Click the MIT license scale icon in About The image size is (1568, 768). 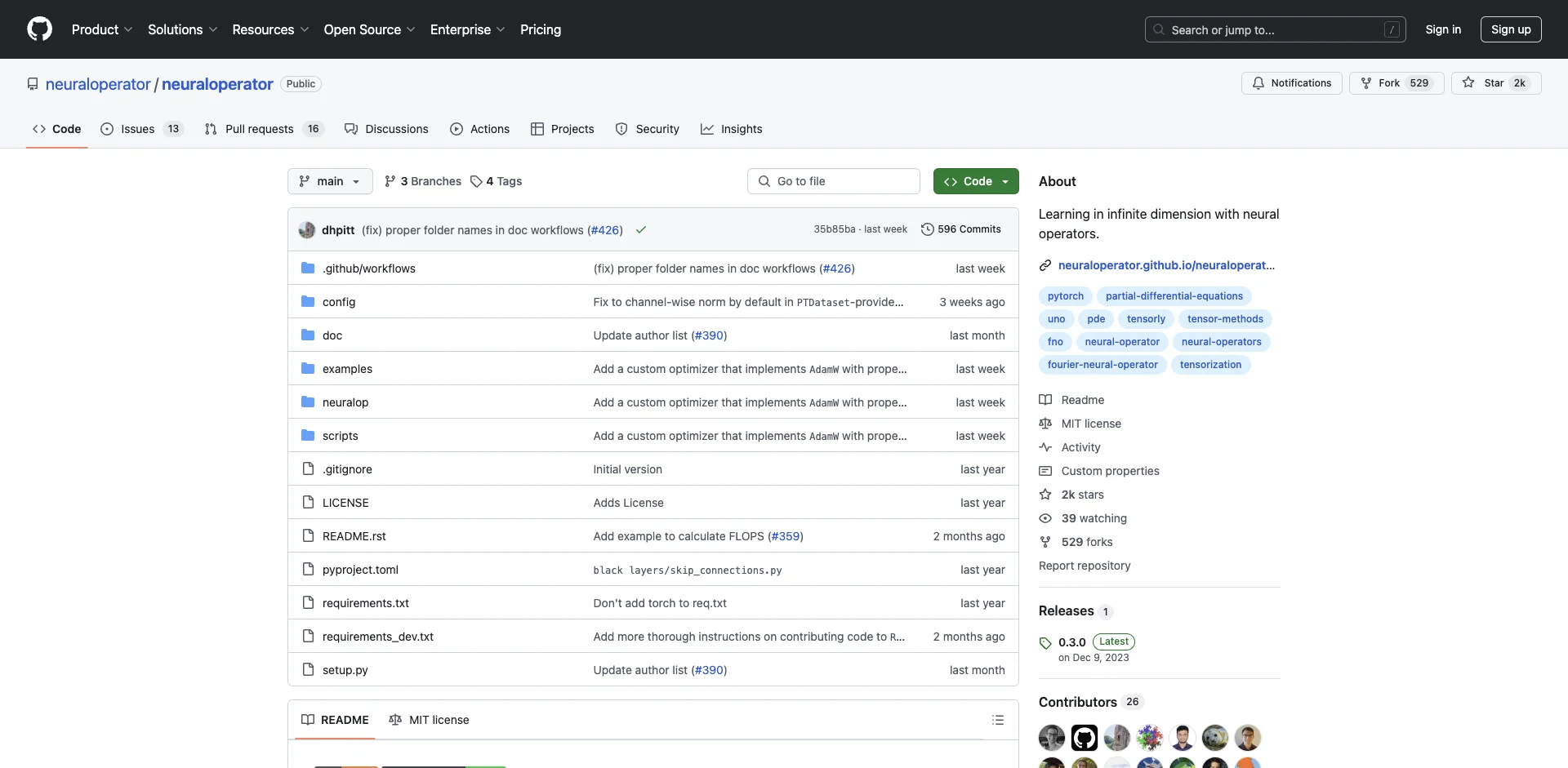pos(1045,424)
